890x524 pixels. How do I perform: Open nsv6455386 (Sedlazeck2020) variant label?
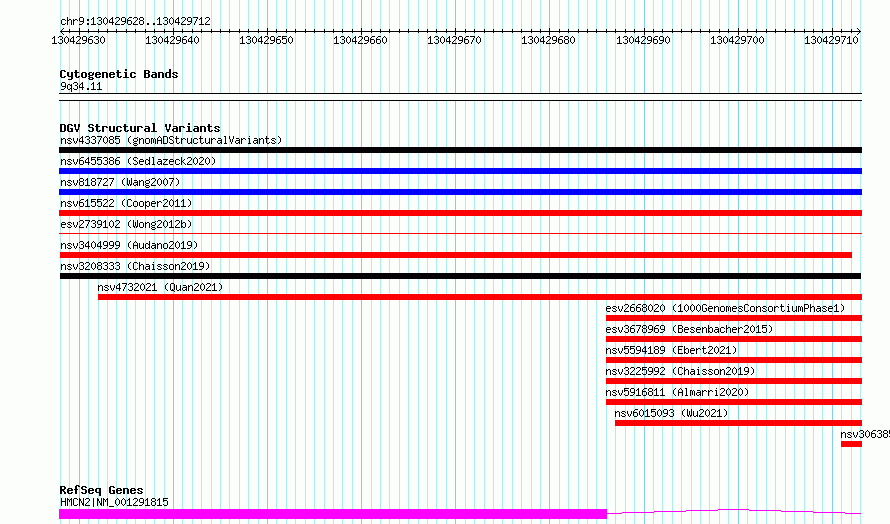[x=138, y=161]
